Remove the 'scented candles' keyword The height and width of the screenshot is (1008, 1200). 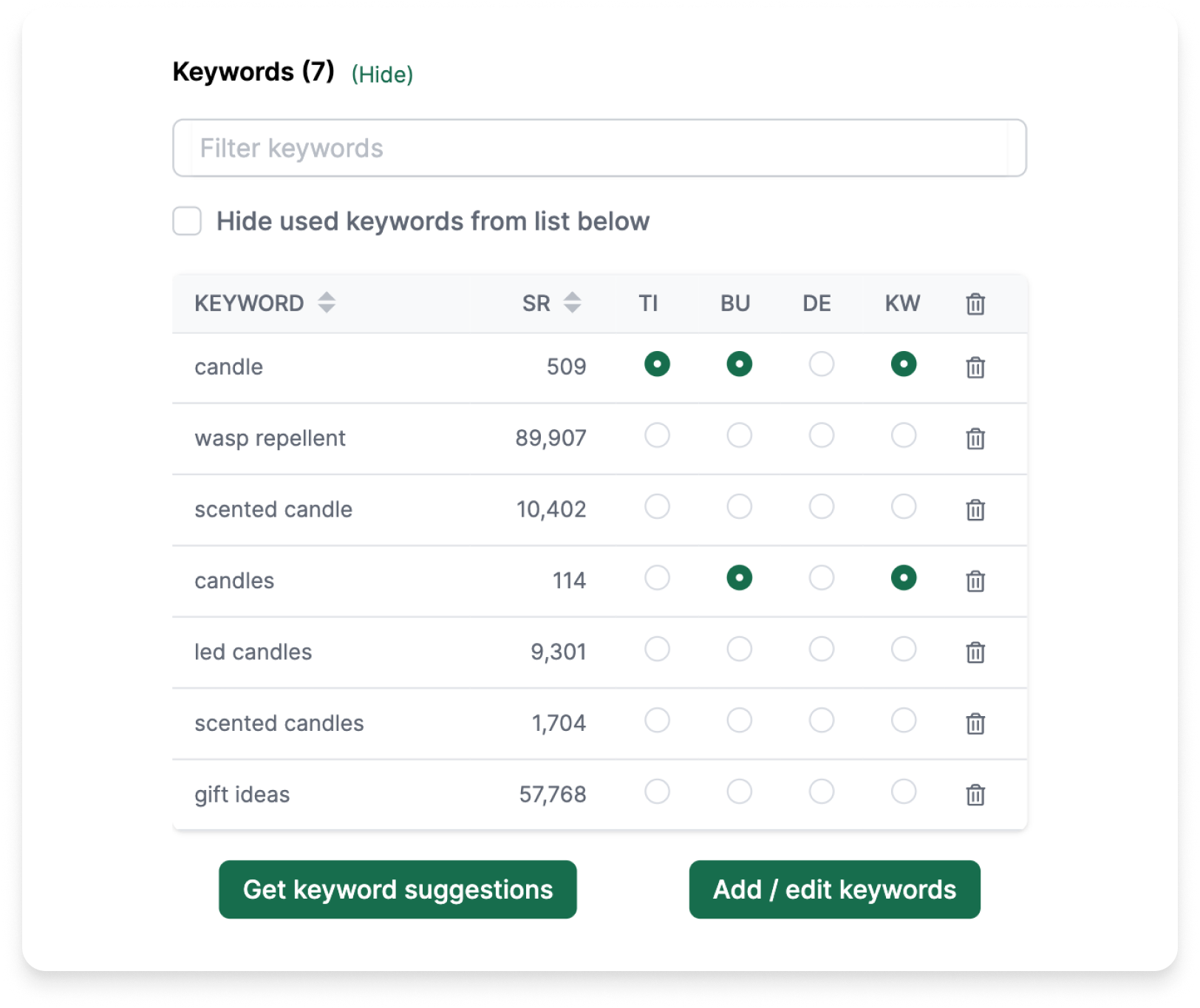[975, 723]
